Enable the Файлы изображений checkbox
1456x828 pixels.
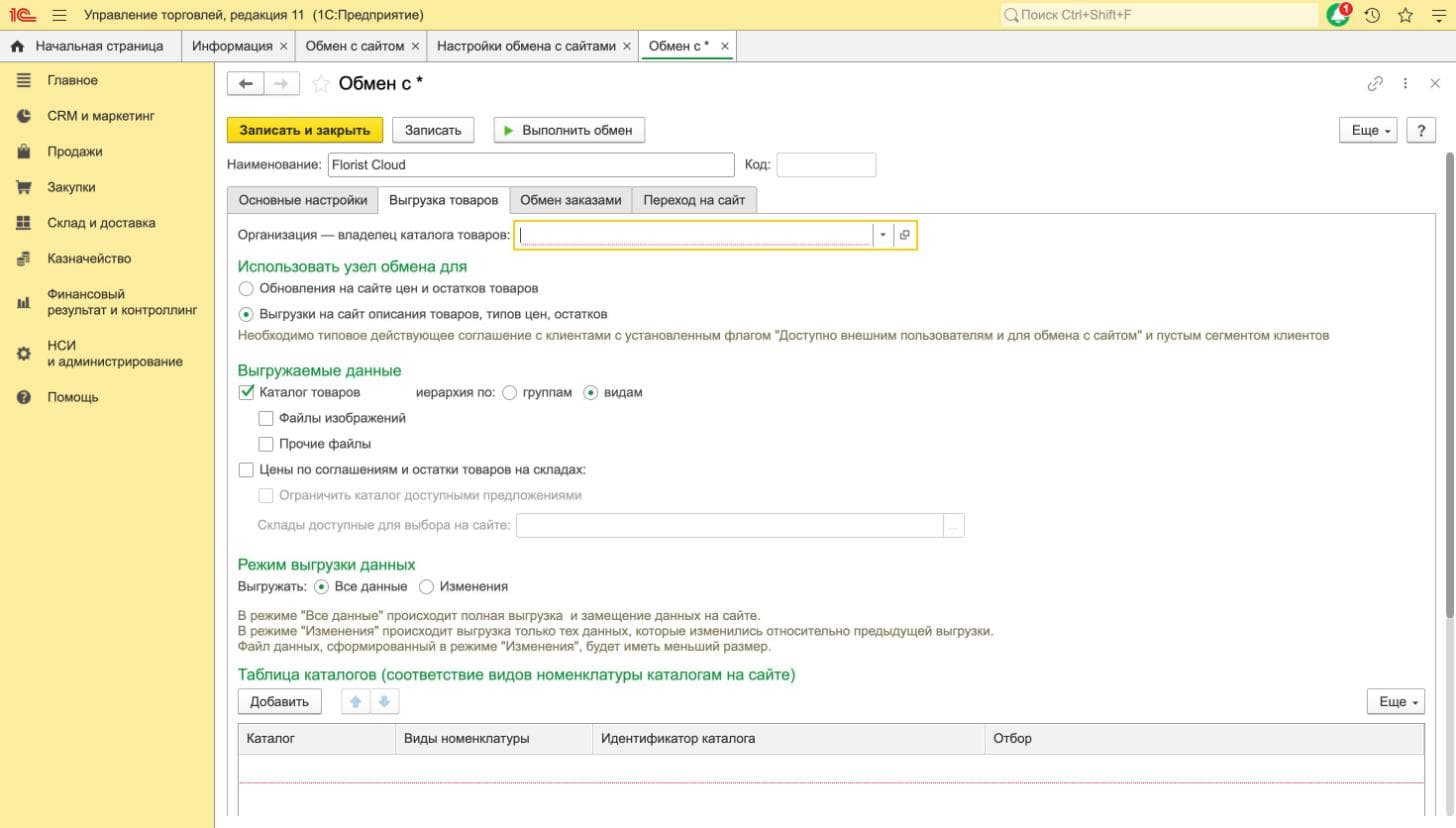click(x=266, y=418)
